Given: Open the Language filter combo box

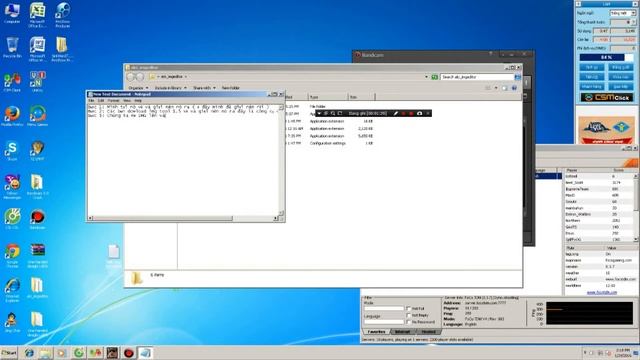Looking at the screenshot, I should [x=384, y=322].
